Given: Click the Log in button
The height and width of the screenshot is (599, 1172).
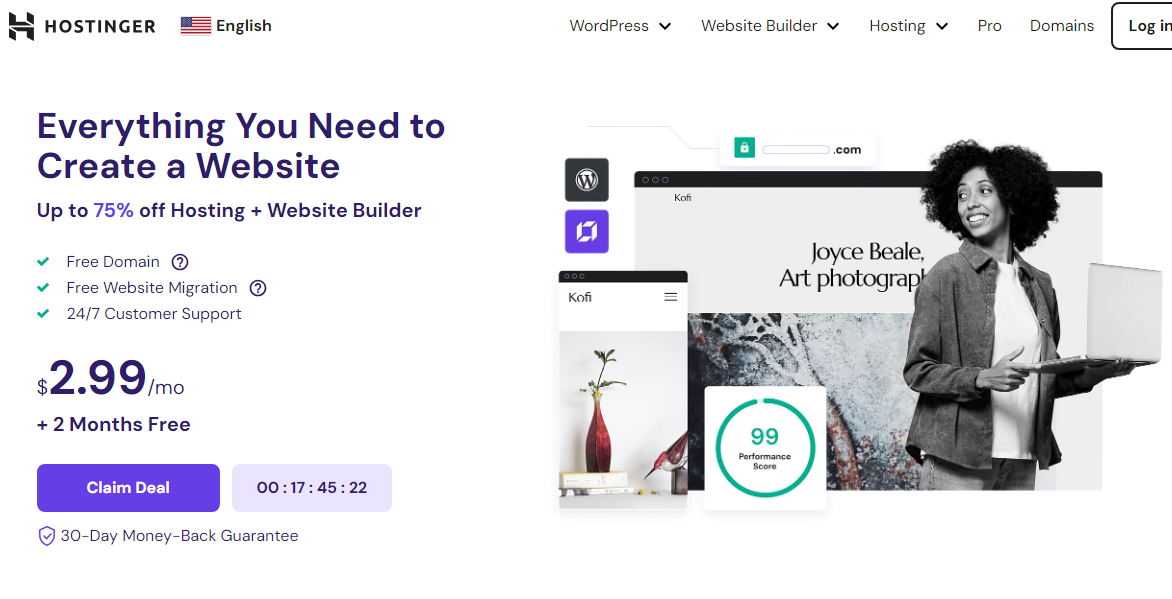Looking at the screenshot, I should point(1144,26).
